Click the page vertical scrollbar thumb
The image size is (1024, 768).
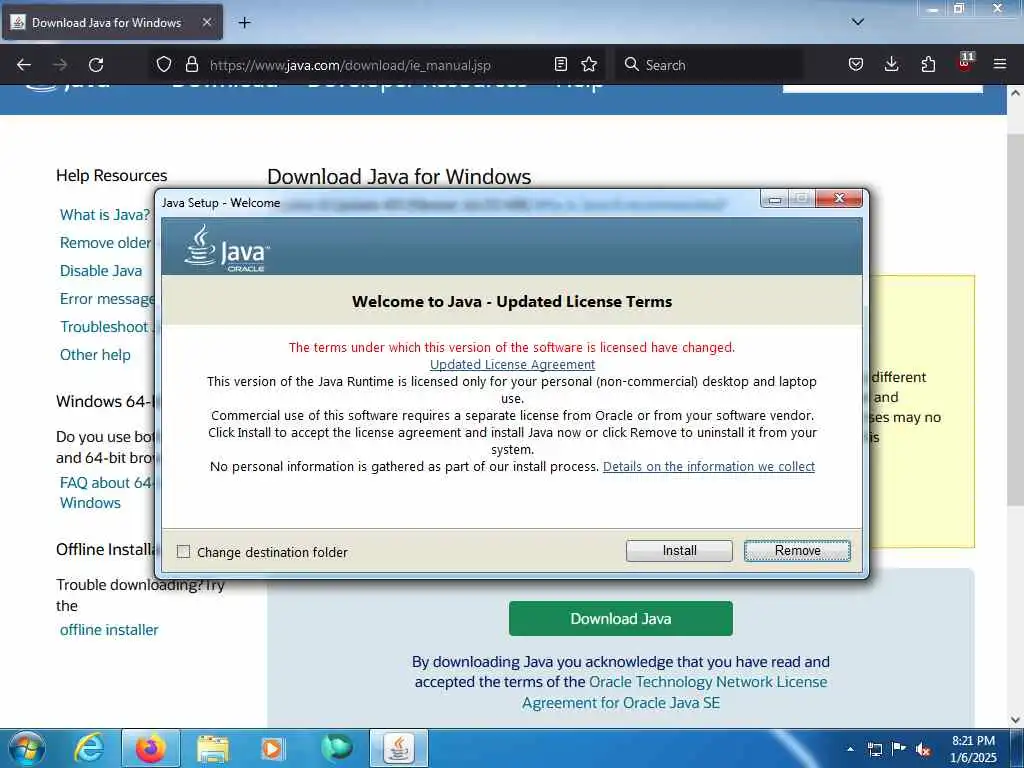[x=1015, y=320]
